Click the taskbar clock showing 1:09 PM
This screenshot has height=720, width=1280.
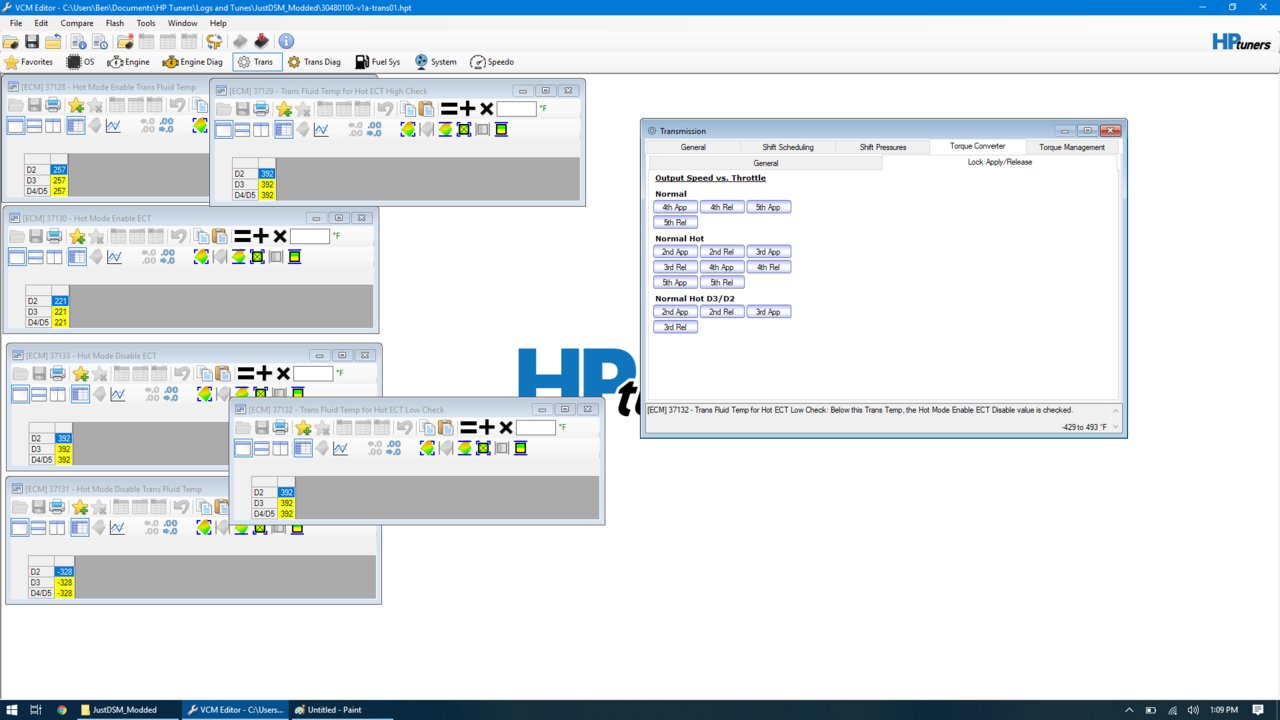click(1225, 710)
